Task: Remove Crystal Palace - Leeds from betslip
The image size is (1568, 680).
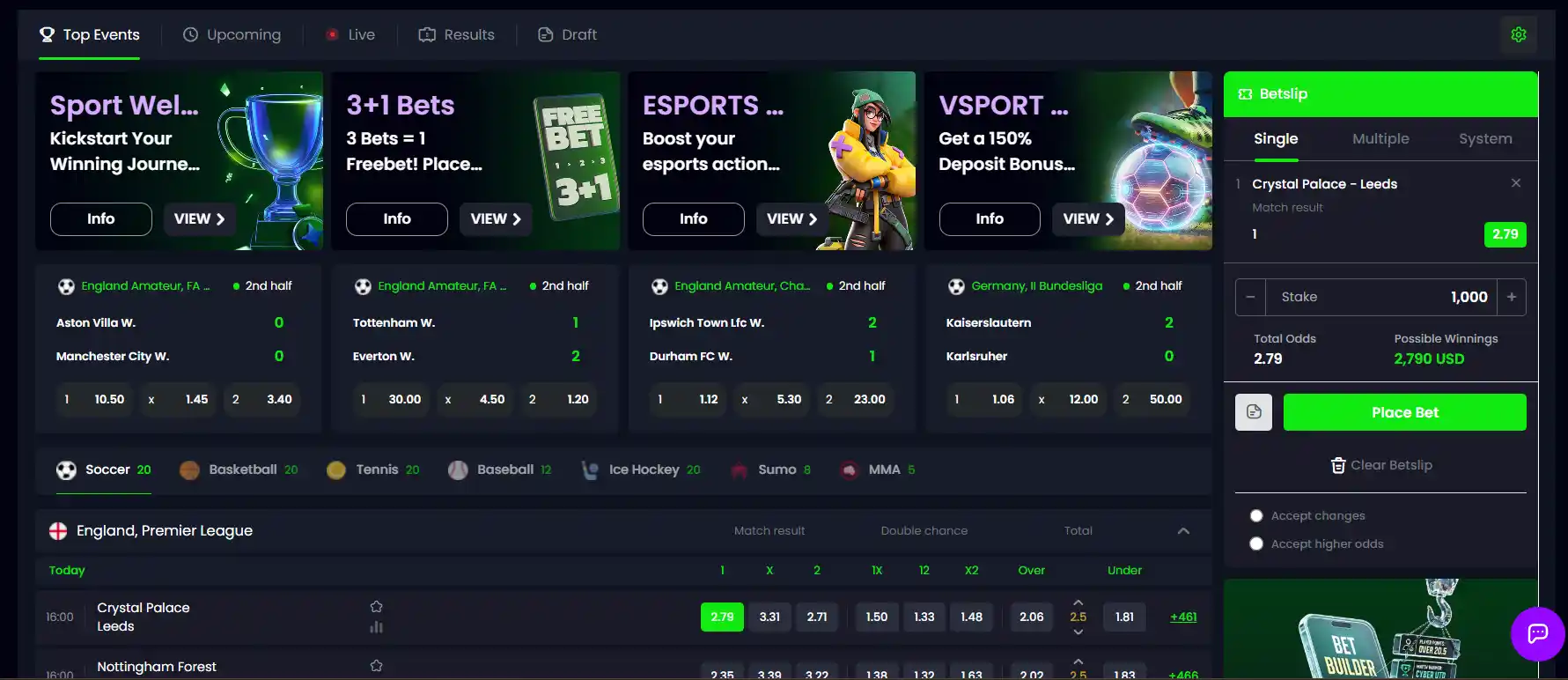Action: pos(1516,183)
